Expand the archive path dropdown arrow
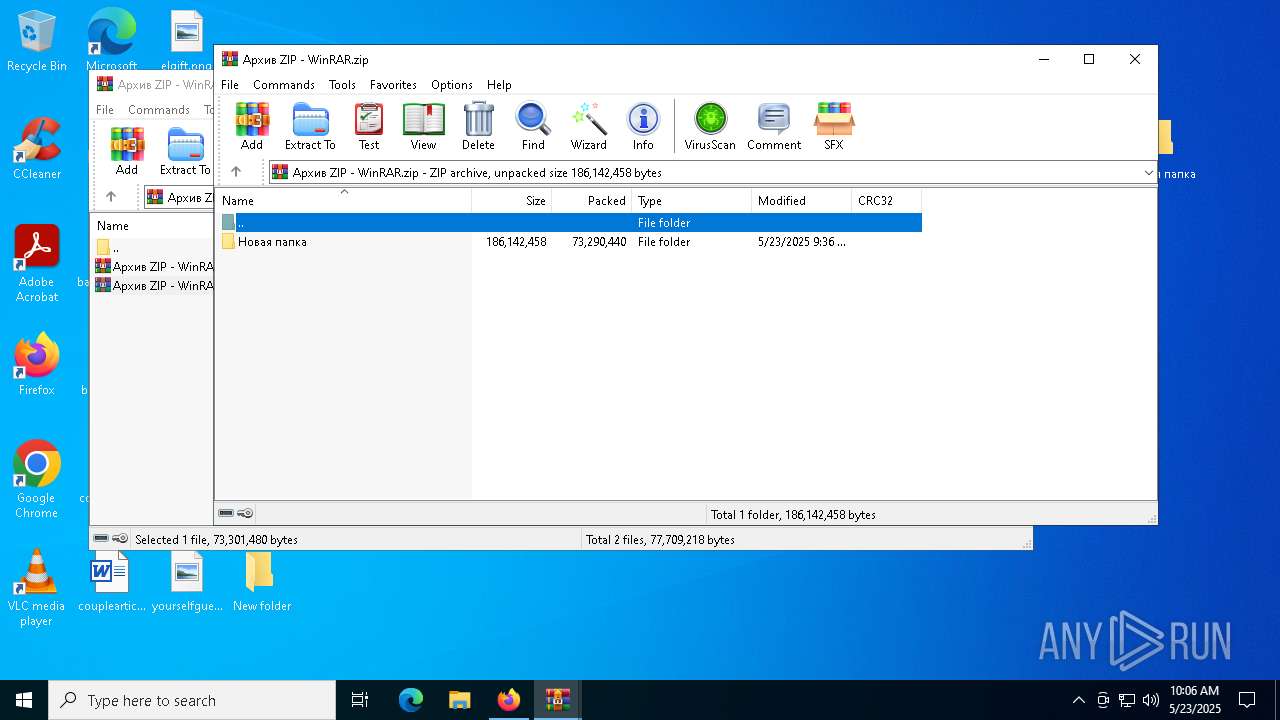This screenshot has width=1280, height=720. coord(1148,172)
